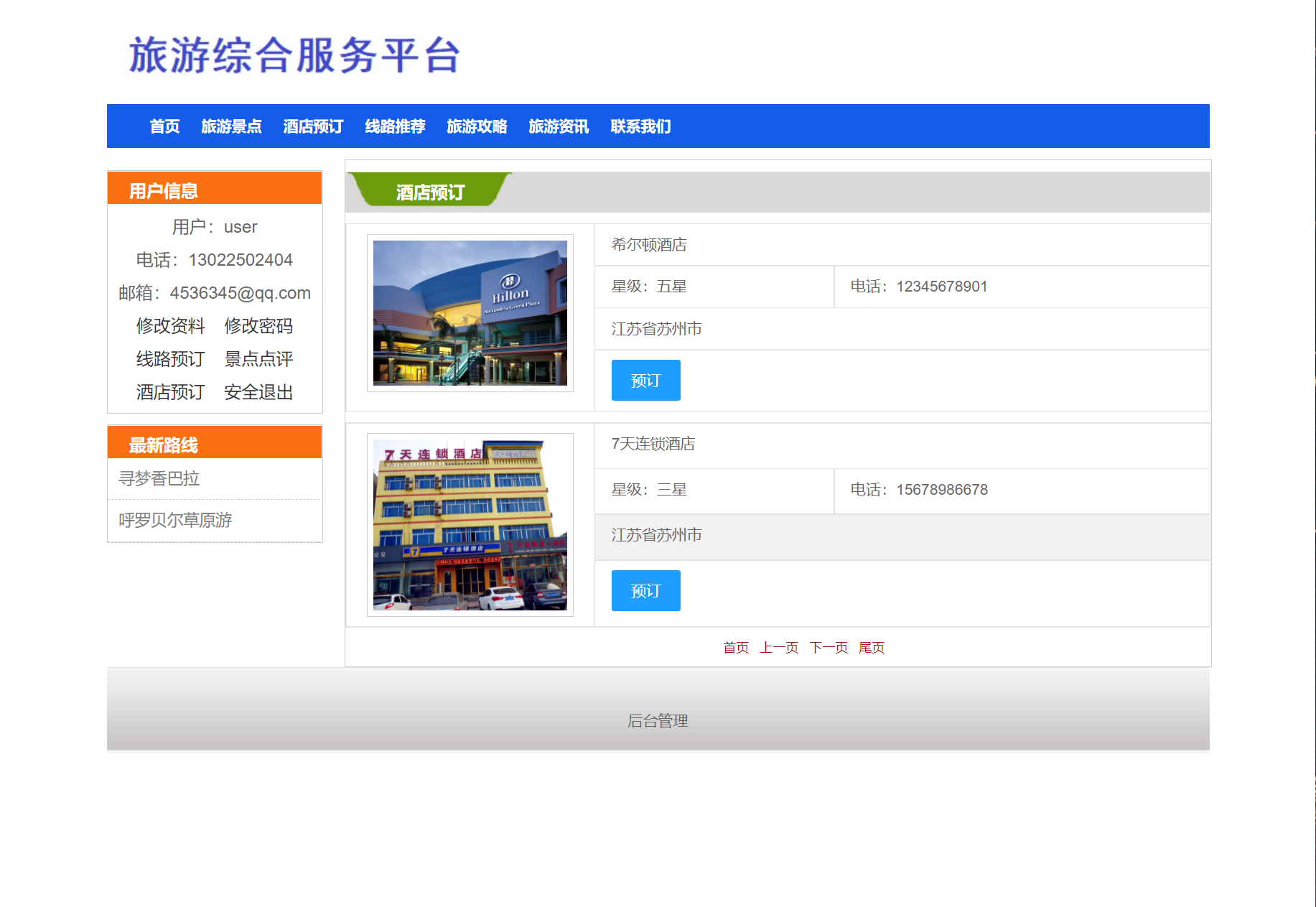Open 修改密码 link
The height and width of the screenshot is (907, 1316).
pyautogui.click(x=259, y=326)
